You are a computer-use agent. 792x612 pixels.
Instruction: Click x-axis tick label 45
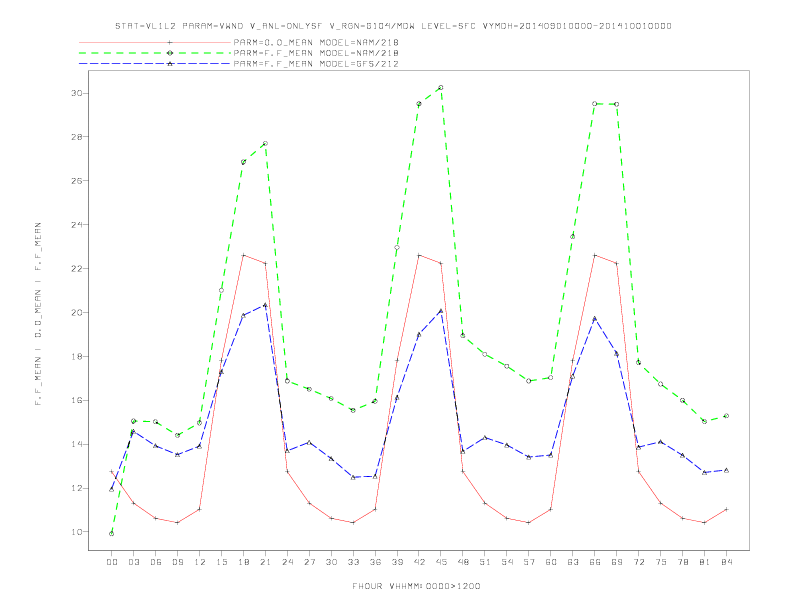click(441, 562)
